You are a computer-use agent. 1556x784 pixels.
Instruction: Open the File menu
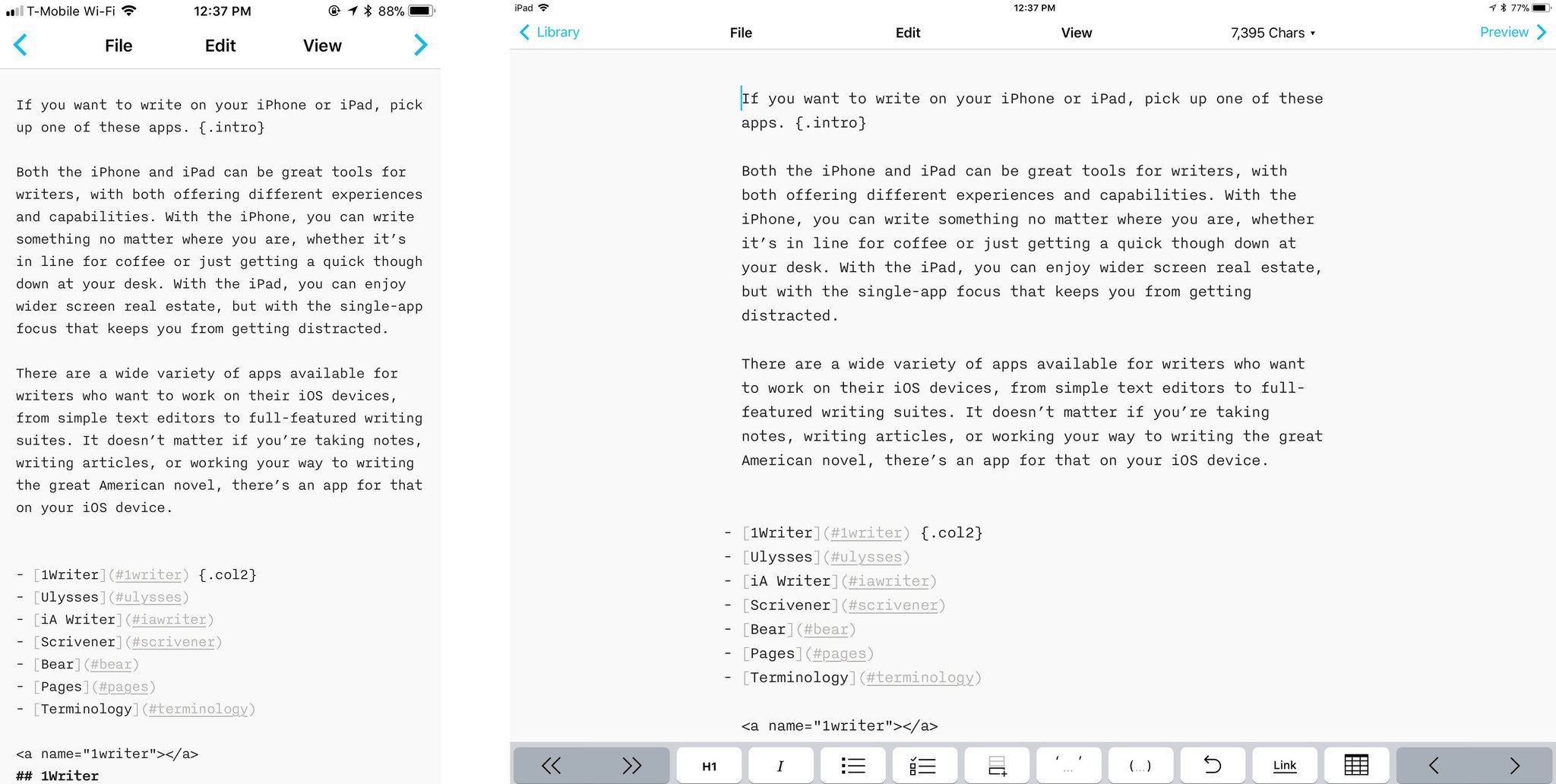(x=741, y=33)
